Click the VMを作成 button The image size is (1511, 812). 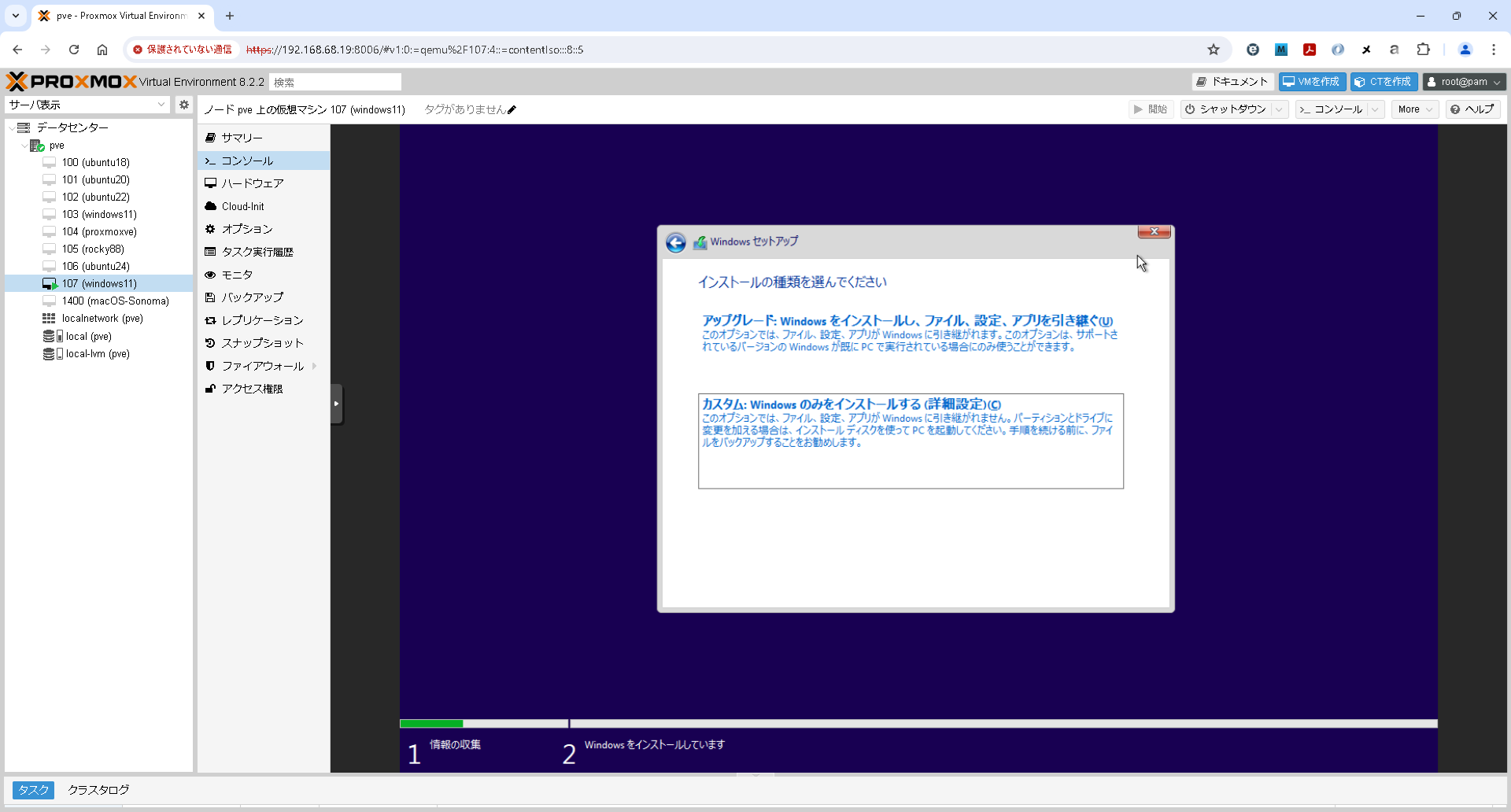coord(1312,82)
